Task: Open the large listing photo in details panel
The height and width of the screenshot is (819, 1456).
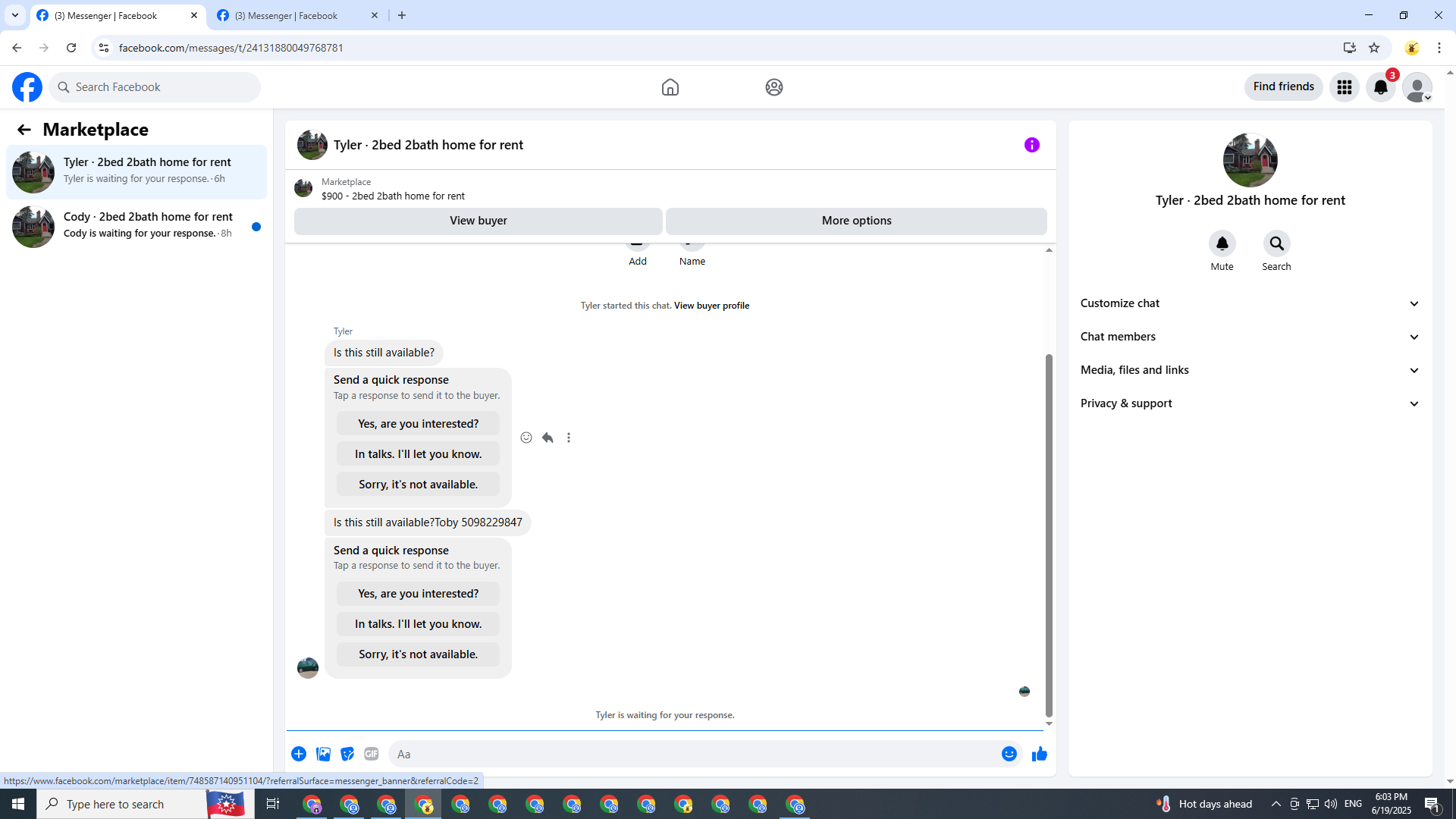Action: point(1250,160)
